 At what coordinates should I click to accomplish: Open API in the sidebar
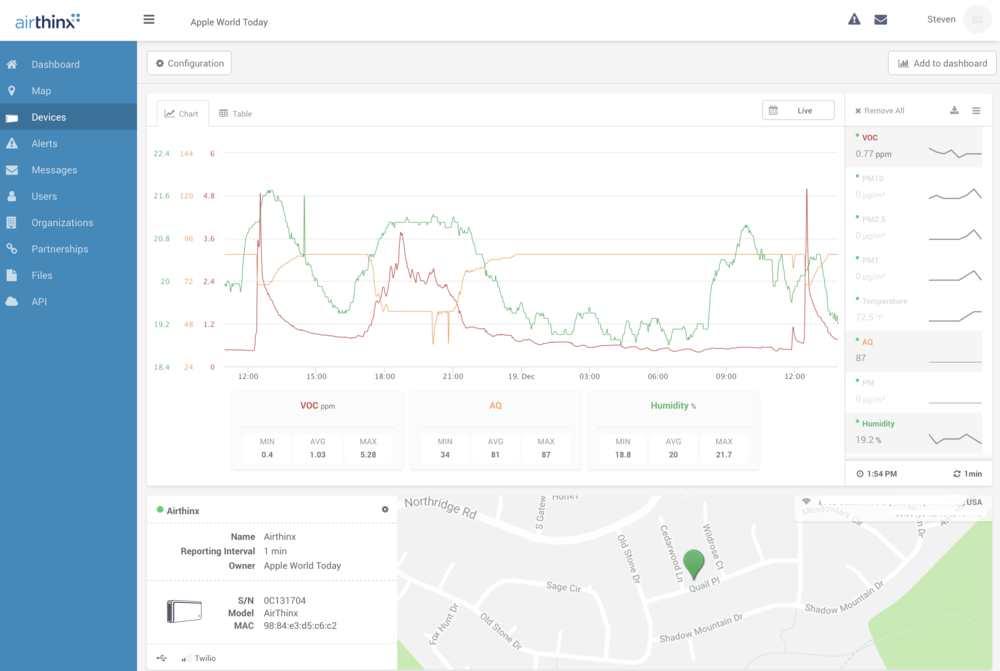pos(68,302)
